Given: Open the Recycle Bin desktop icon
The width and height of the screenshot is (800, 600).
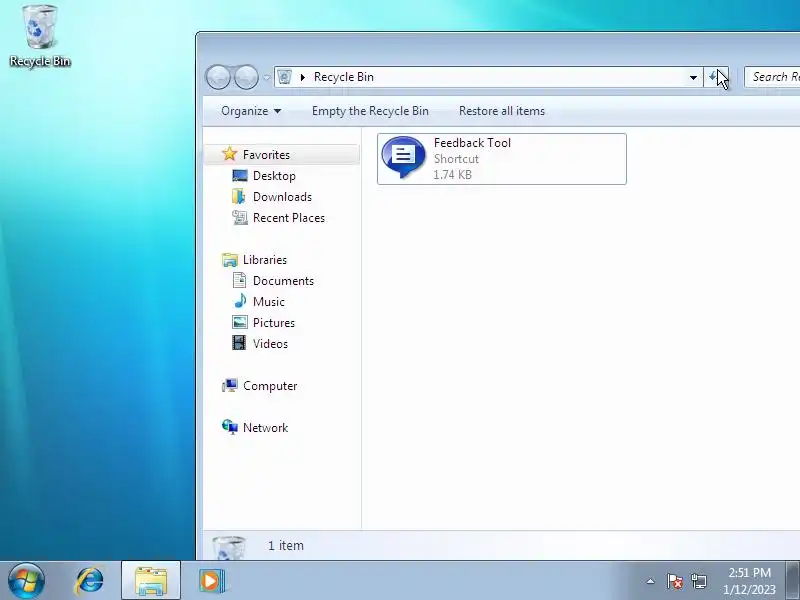Looking at the screenshot, I should [x=39, y=36].
